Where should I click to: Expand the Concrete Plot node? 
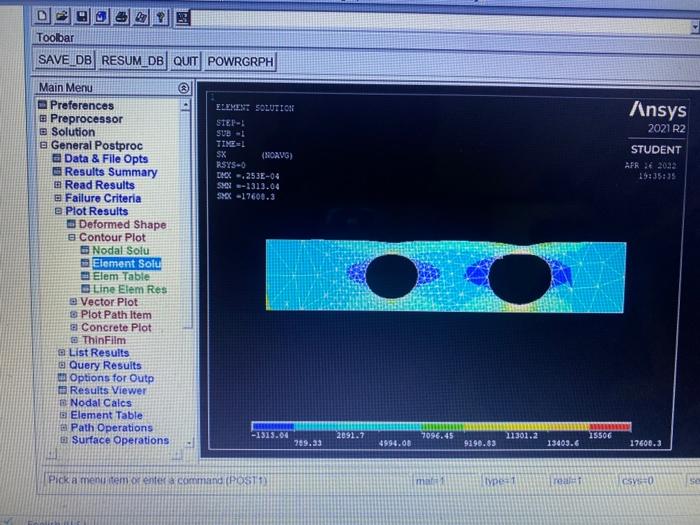(x=74, y=327)
